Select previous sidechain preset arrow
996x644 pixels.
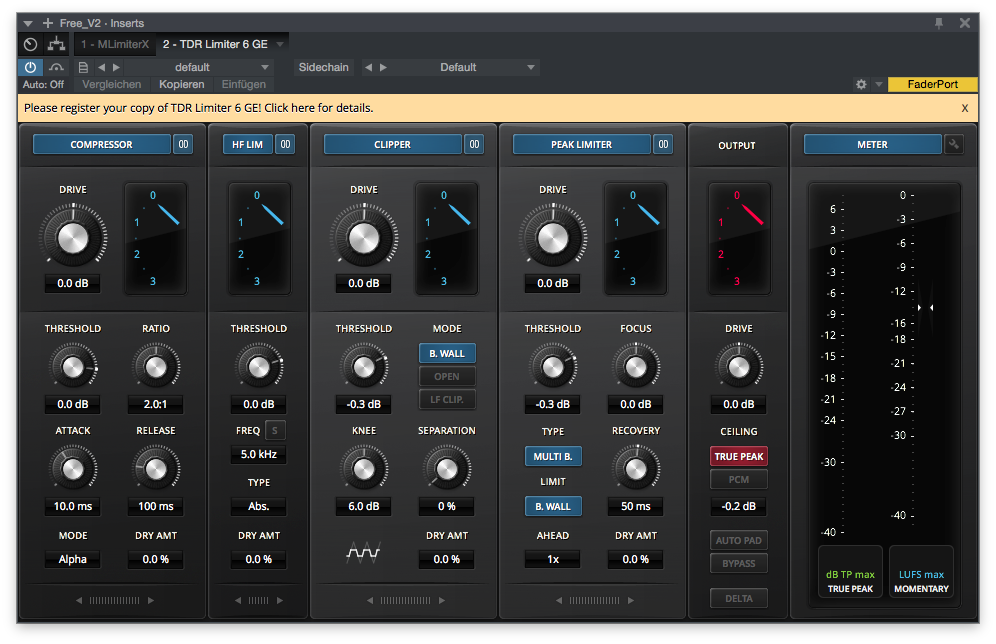click(368, 67)
